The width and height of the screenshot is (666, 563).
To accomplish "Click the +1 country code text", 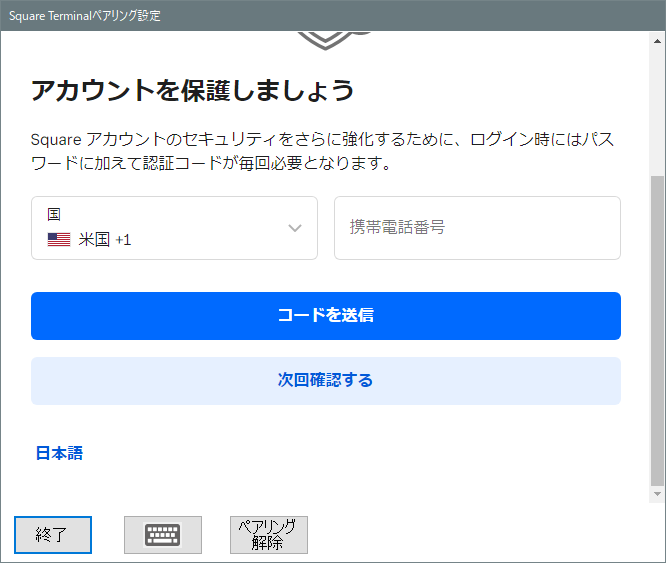I will point(123,240).
